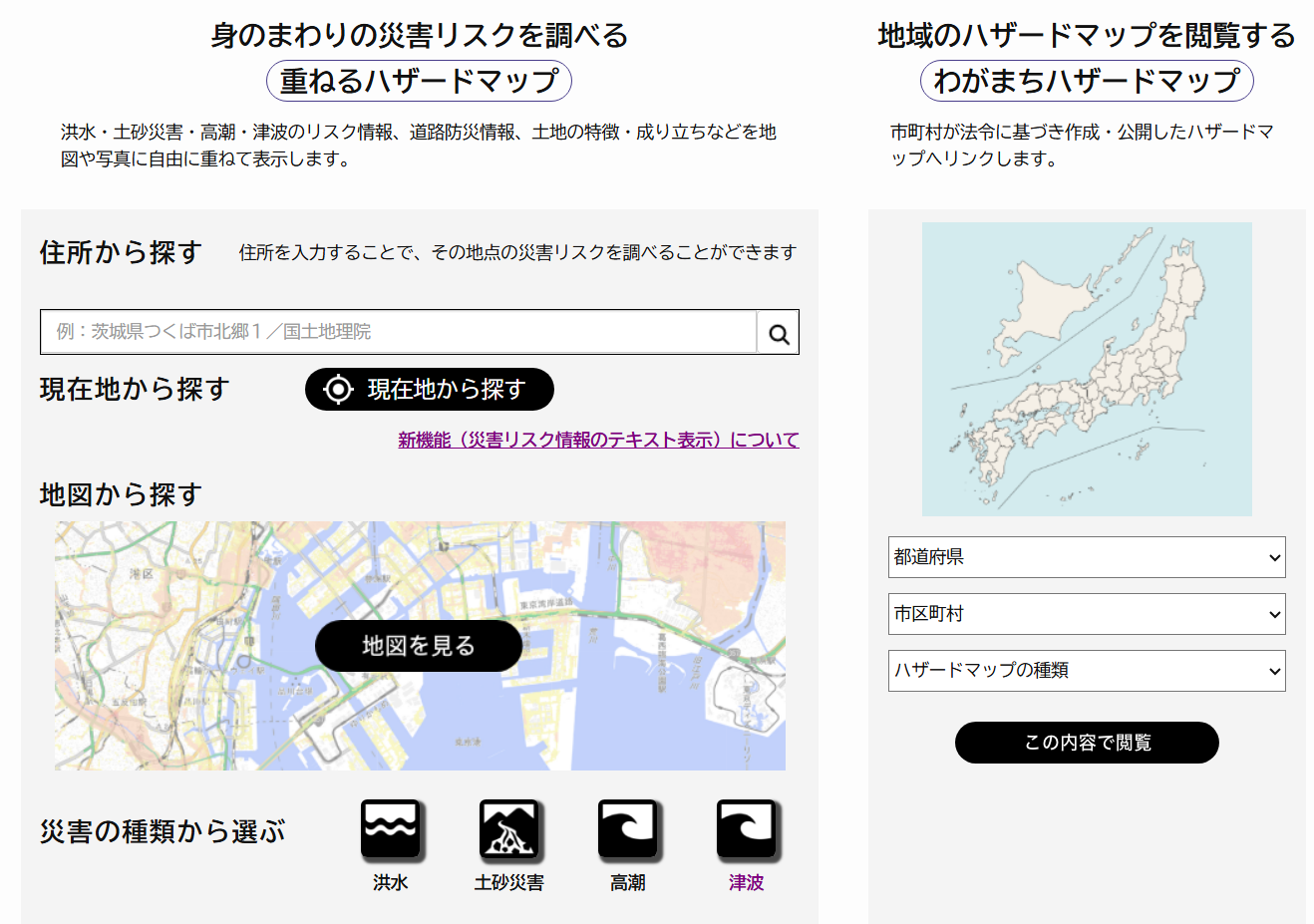The height and width of the screenshot is (924, 1314).
Task: Click the 土砂災害 text label
Action: [509, 882]
